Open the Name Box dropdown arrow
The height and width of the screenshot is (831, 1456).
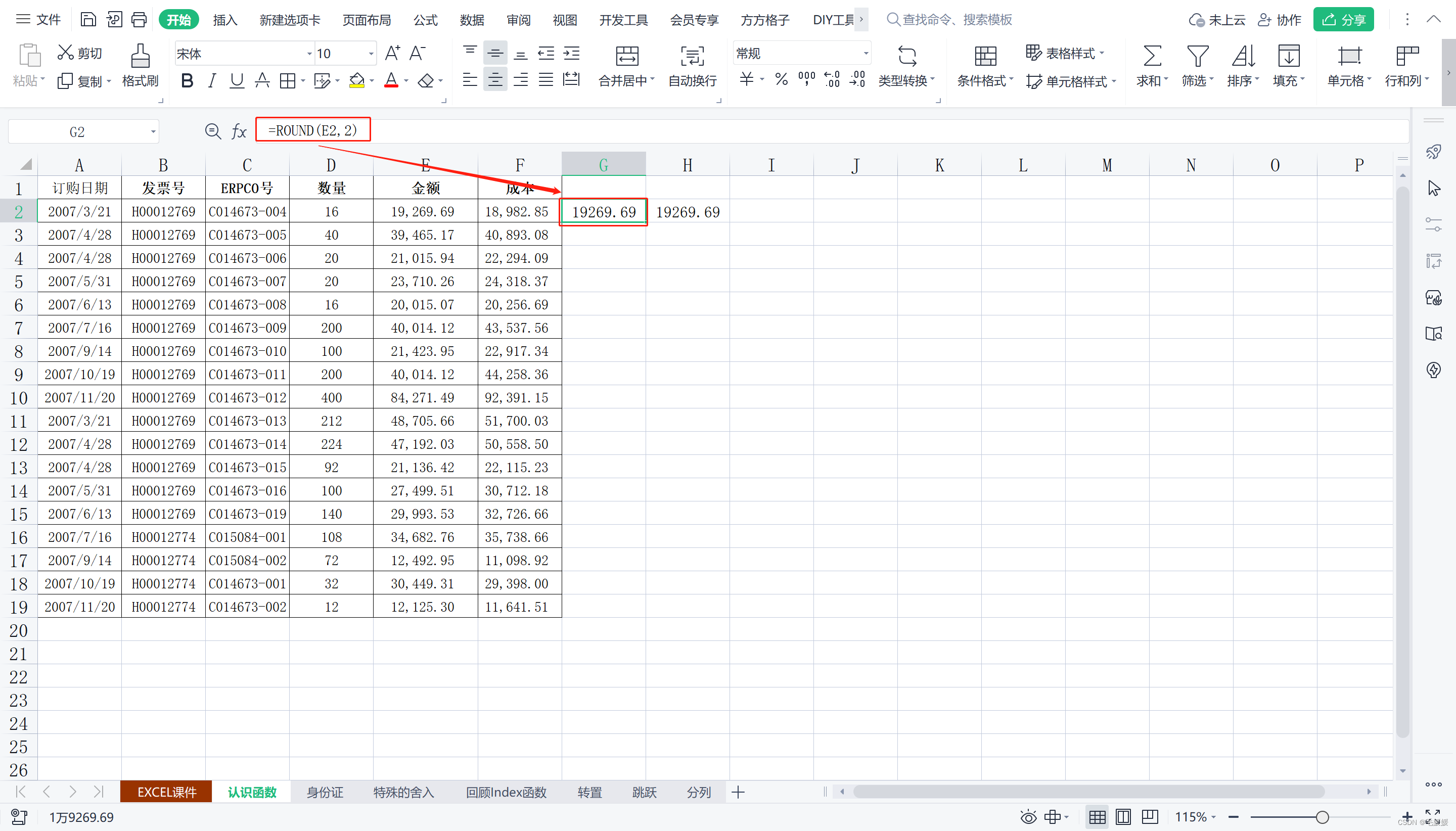tap(153, 132)
